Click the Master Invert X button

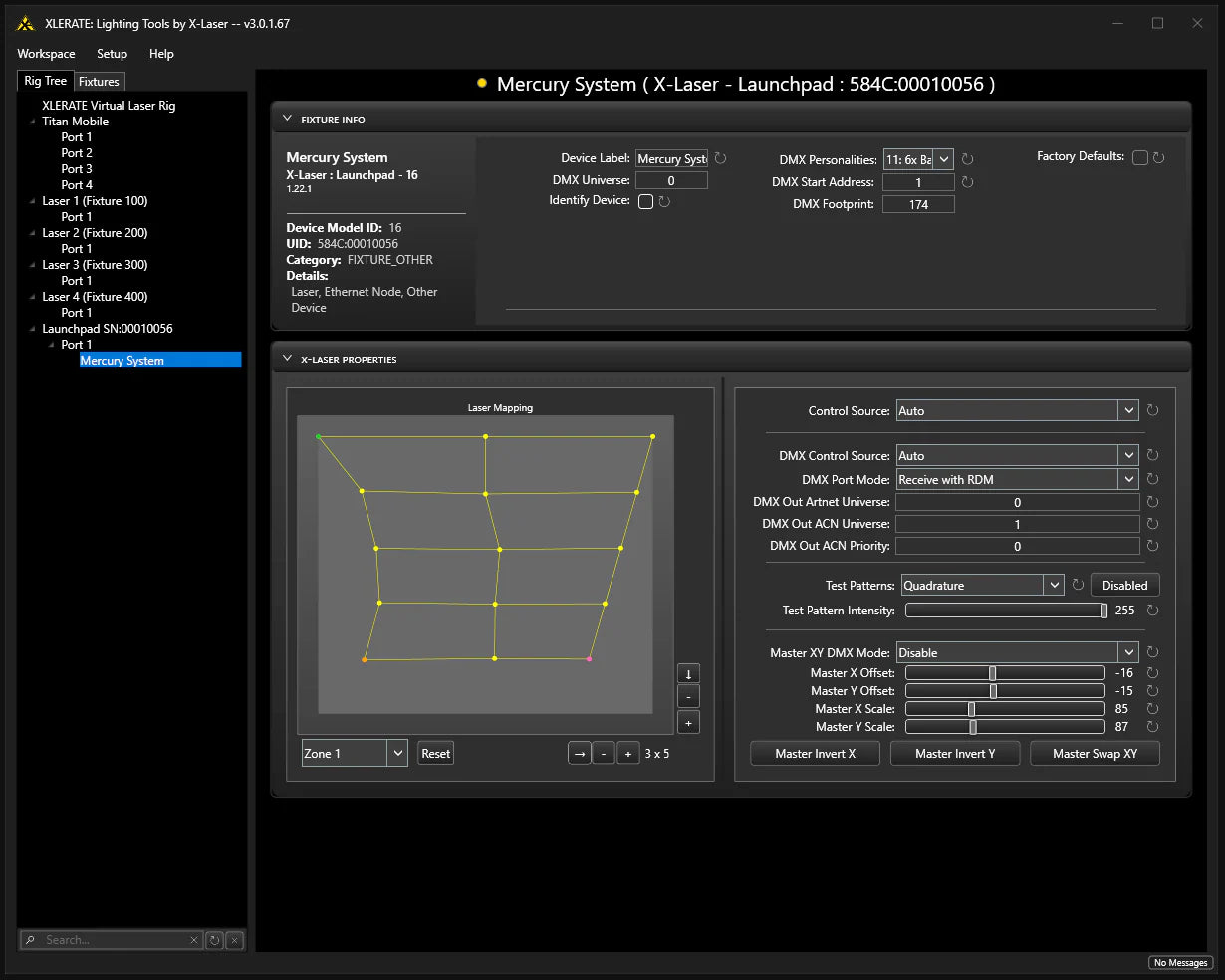[x=815, y=754]
